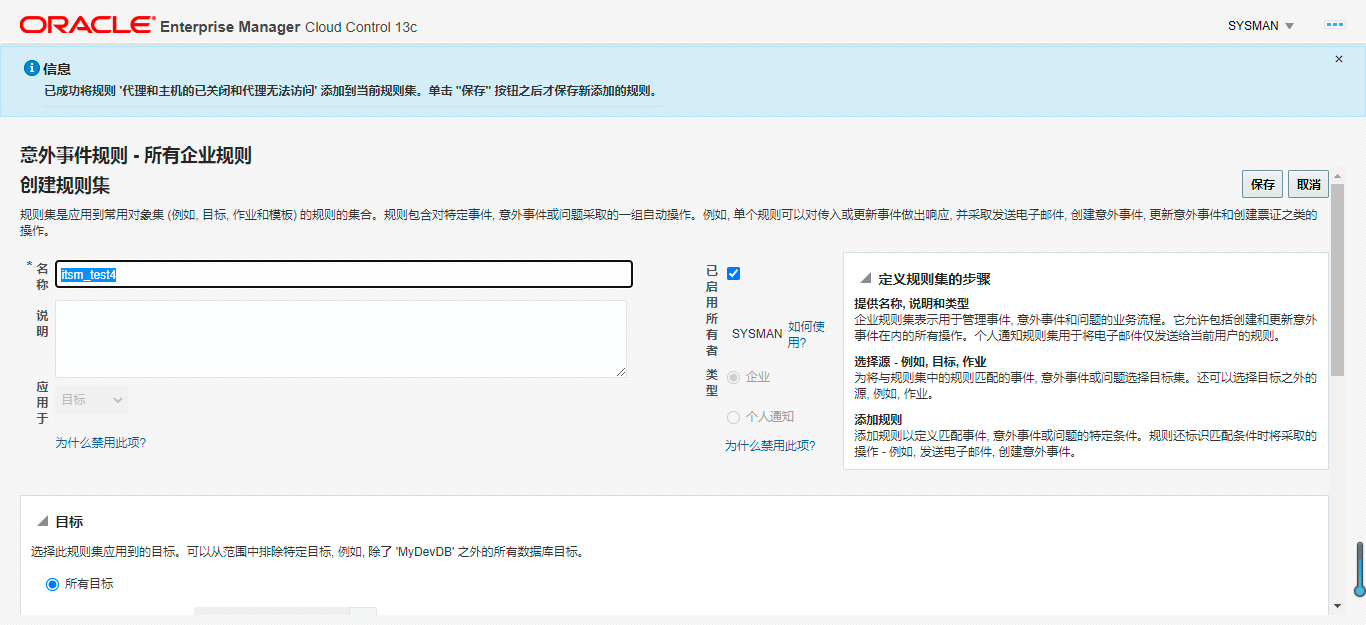This screenshot has height=625, width=1366.
Task: Click the 创建规则集 heading
Action: pos(65,185)
